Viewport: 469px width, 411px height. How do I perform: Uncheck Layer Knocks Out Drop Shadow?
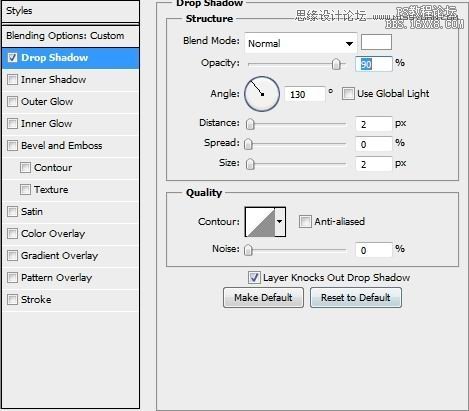(x=254, y=278)
